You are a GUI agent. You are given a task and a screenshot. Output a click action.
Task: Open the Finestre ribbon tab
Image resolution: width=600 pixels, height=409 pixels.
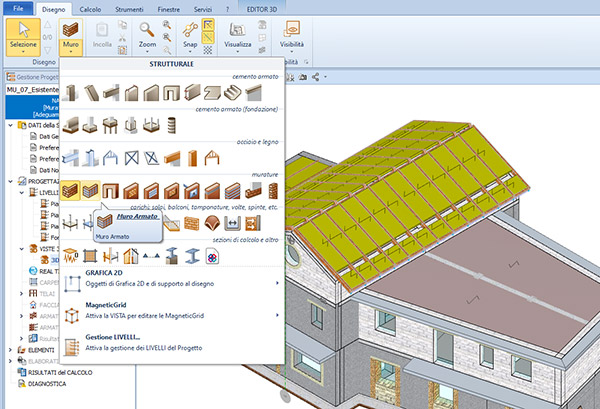pyautogui.click(x=168, y=9)
